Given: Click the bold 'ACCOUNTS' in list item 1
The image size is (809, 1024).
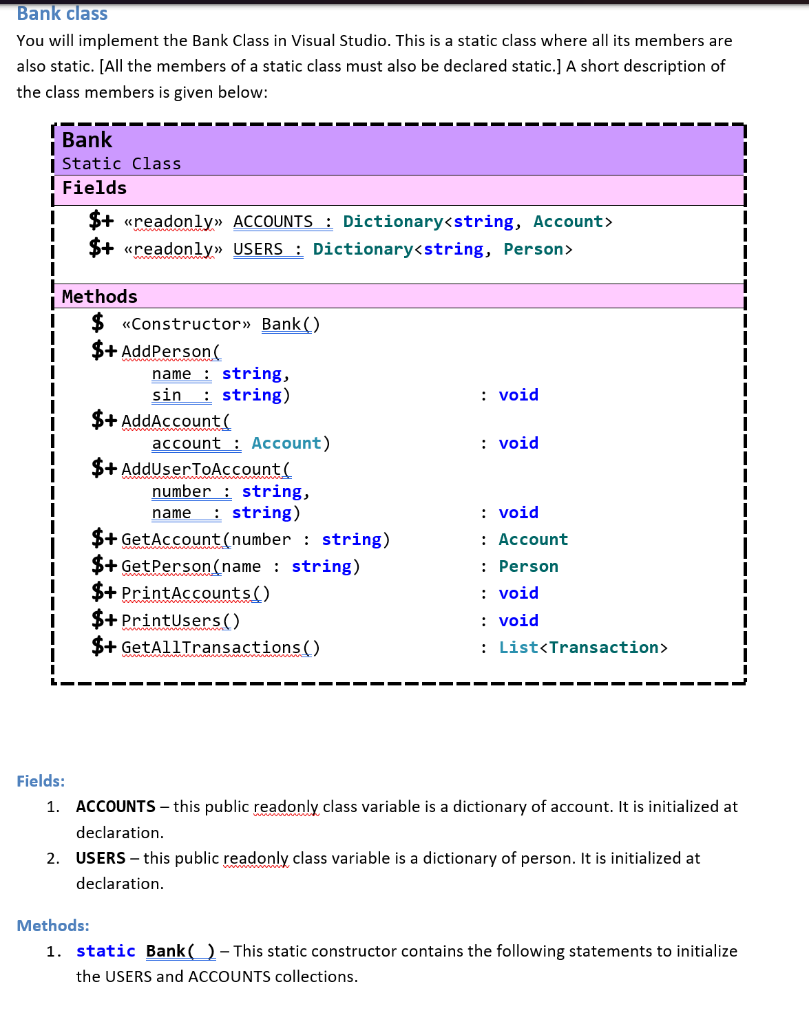Looking at the screenshot, I should click(116, 807).
